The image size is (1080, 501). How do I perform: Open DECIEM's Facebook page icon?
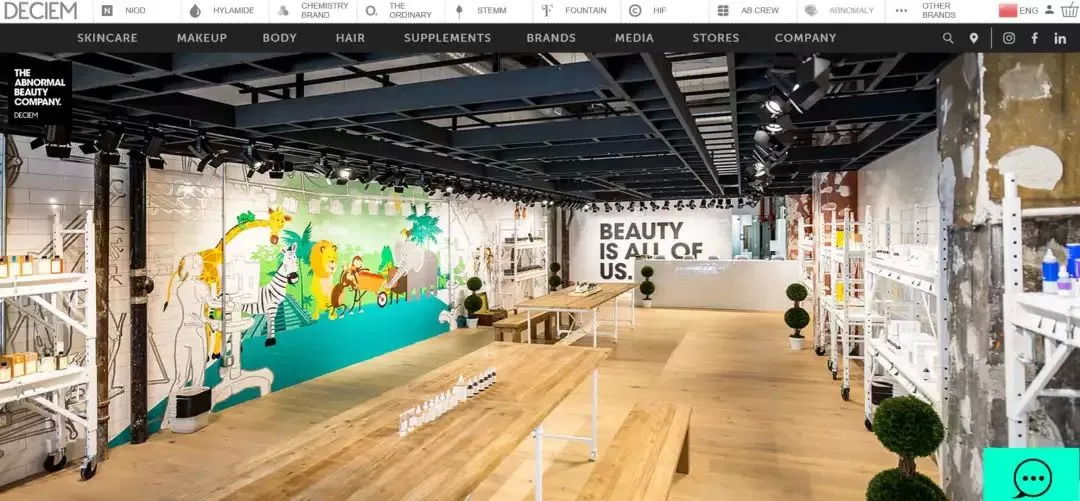click(1035, 39)
